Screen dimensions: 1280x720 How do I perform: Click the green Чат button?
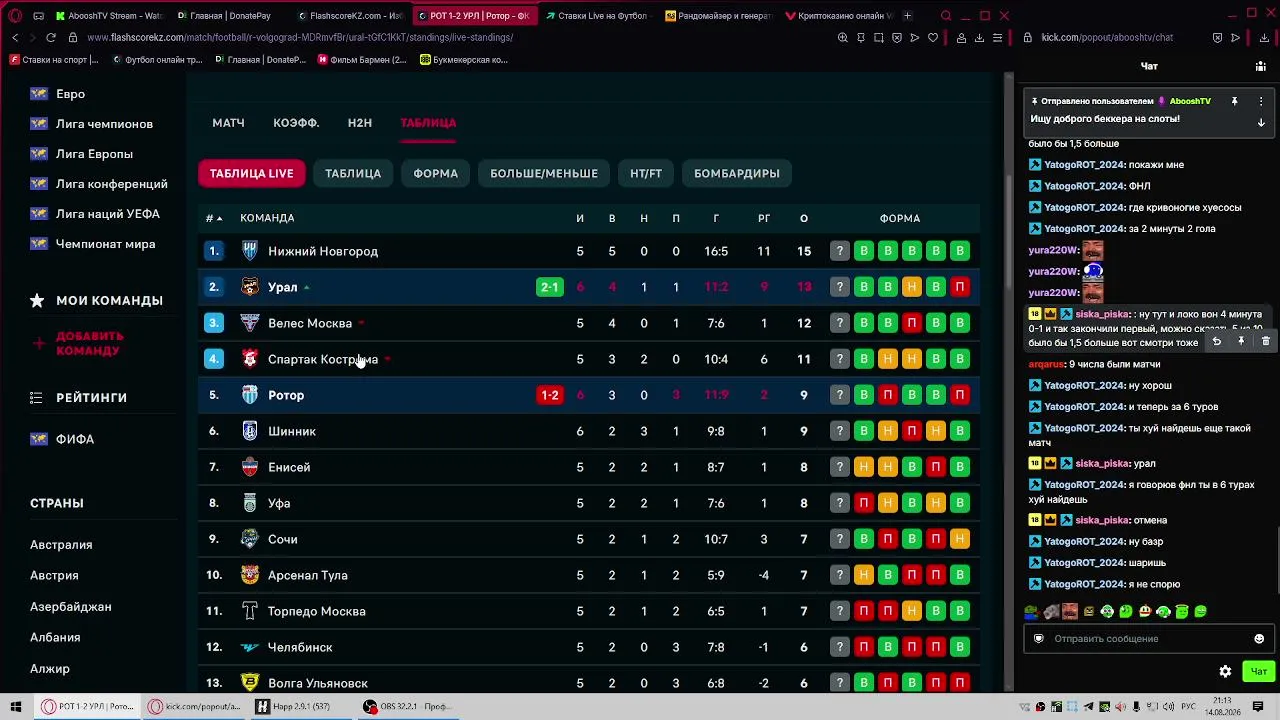click(1258, 671)
